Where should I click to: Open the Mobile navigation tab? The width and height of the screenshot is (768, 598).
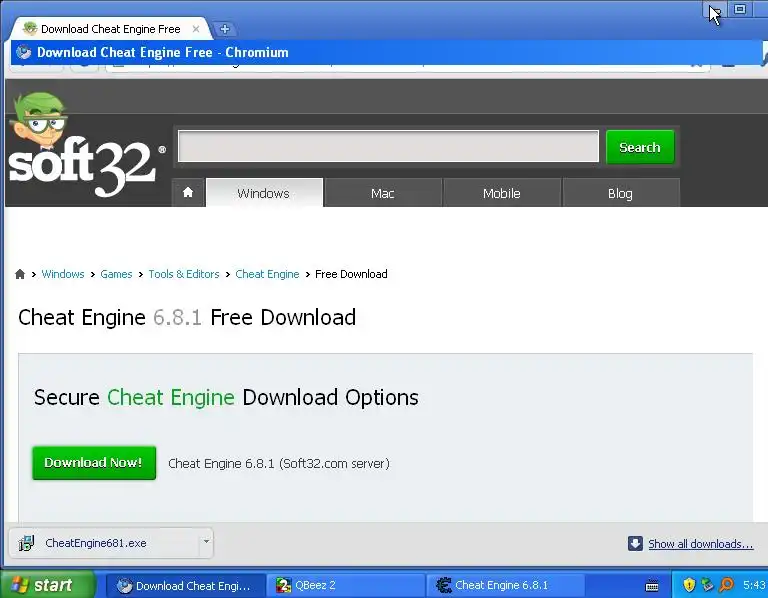pyautogui.click(x=502, y=193)
